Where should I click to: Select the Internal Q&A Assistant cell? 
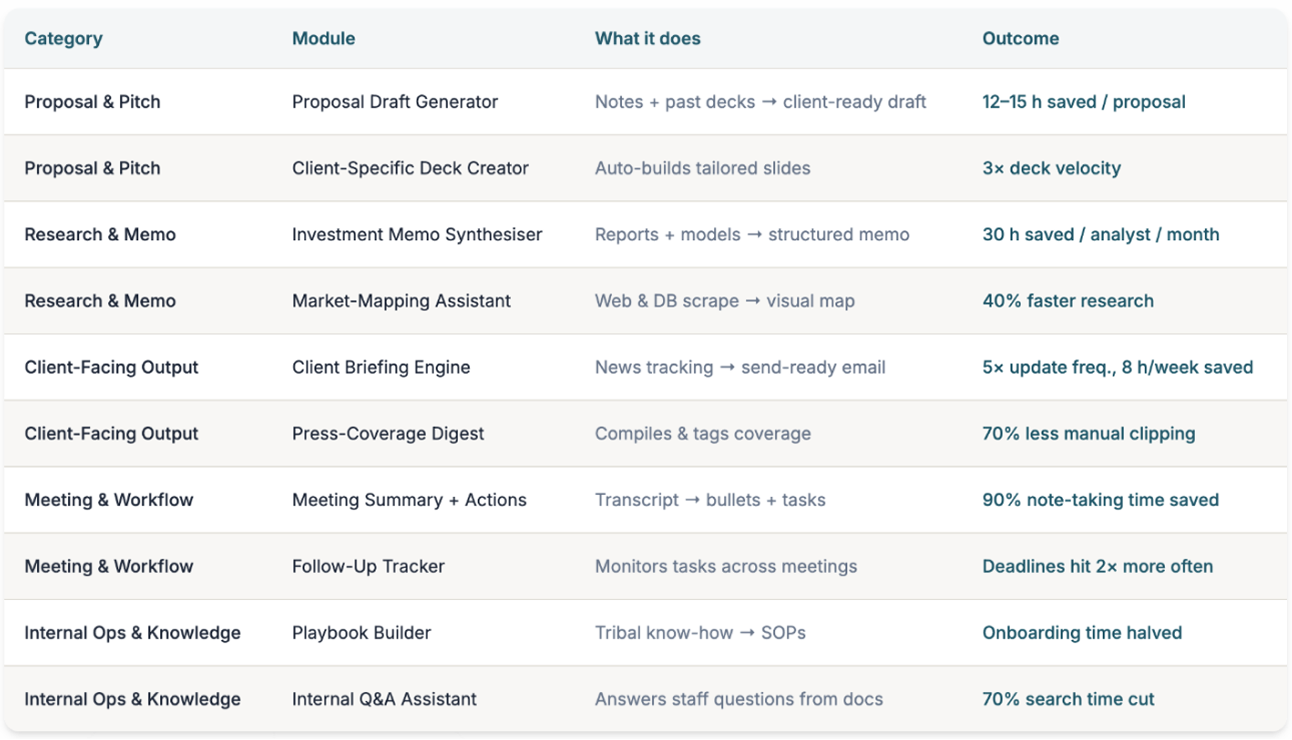tap(384, 699)
